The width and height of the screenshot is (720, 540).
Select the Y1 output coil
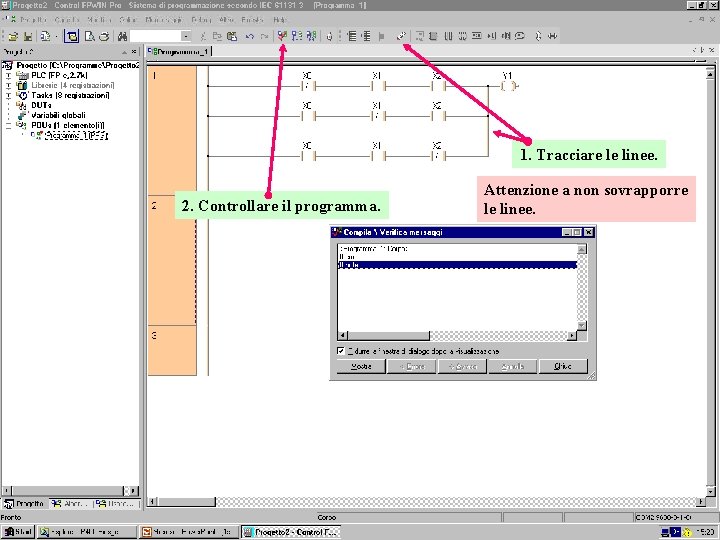(509, 86)
